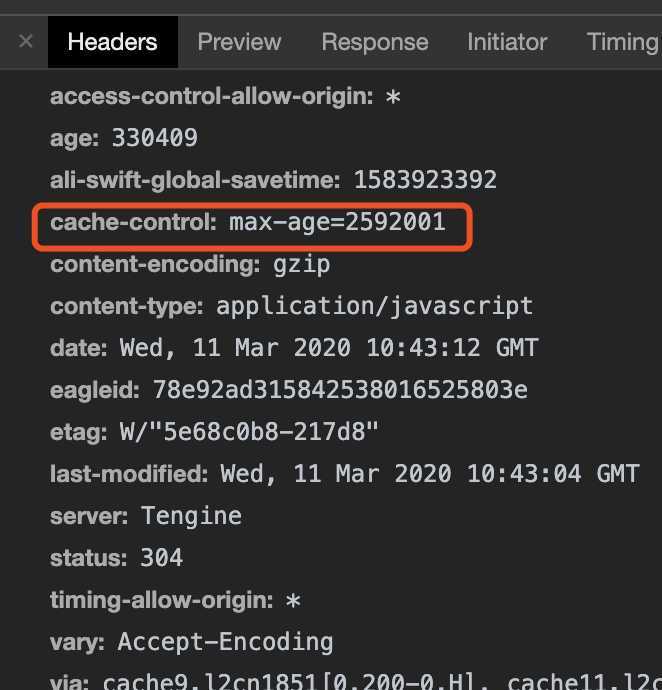Select the Initiator tab
662x690 pixels.
507,42
